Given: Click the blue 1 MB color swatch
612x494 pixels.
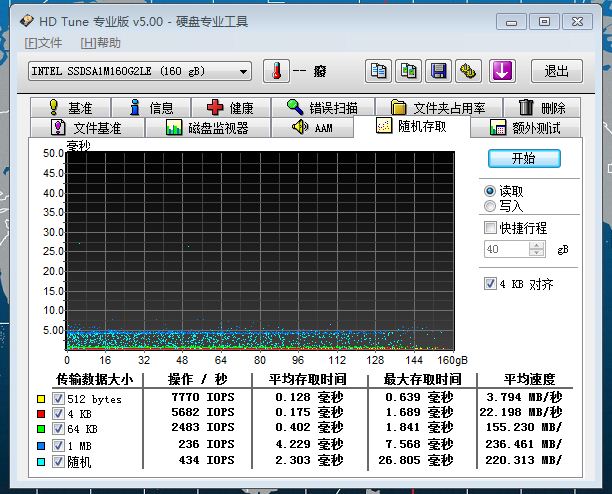Looking at the screenshot, I should (41, 446).
